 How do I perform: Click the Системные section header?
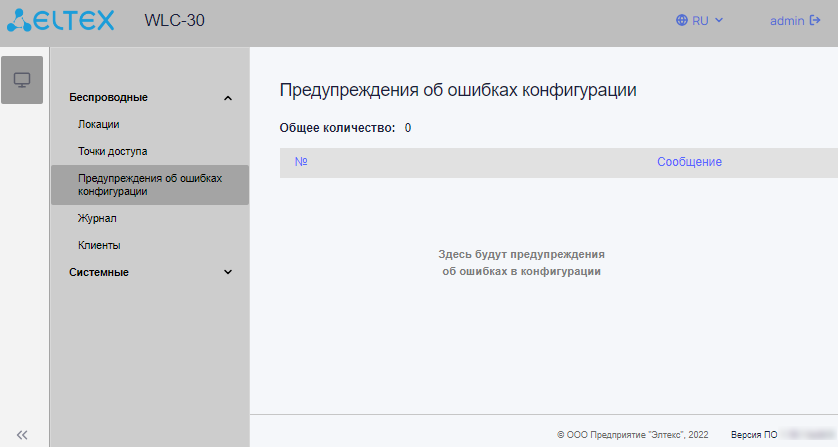pyautogui.click(x=99, y=272)
